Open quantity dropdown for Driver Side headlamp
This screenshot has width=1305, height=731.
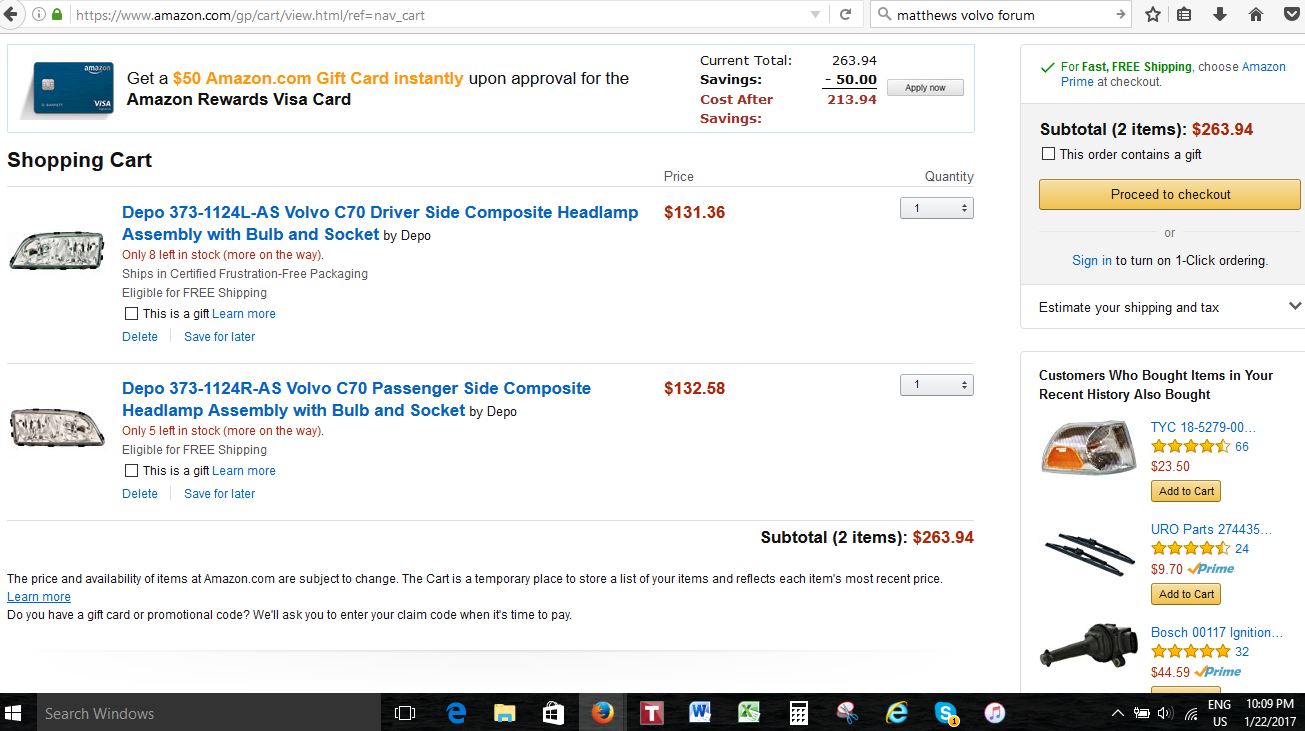(936, 208)
